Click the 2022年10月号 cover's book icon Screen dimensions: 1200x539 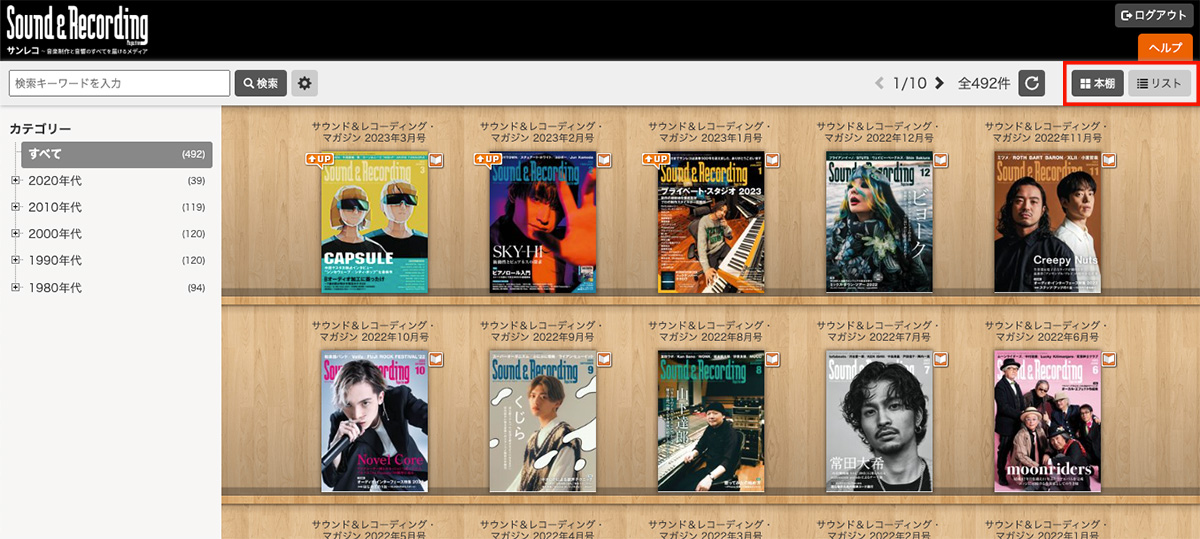[437, 359]
